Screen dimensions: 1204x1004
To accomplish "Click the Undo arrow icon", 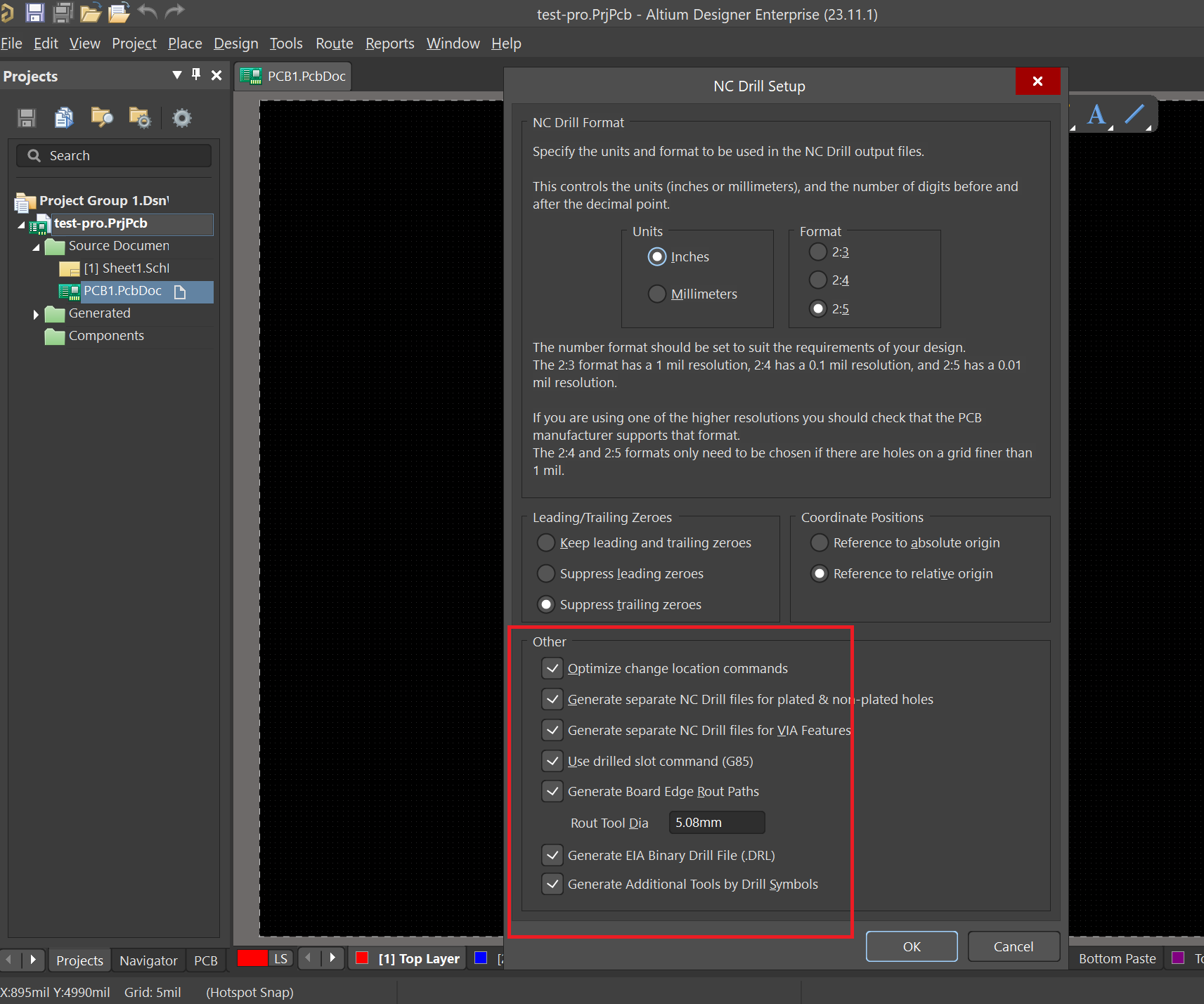I will pos(148,12).
